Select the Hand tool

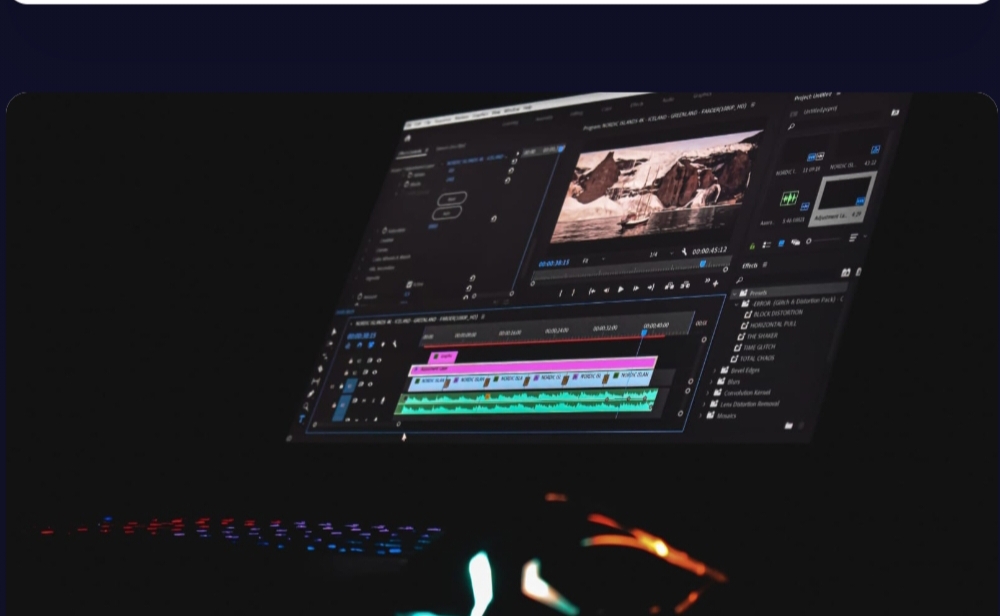coord(306,406)
